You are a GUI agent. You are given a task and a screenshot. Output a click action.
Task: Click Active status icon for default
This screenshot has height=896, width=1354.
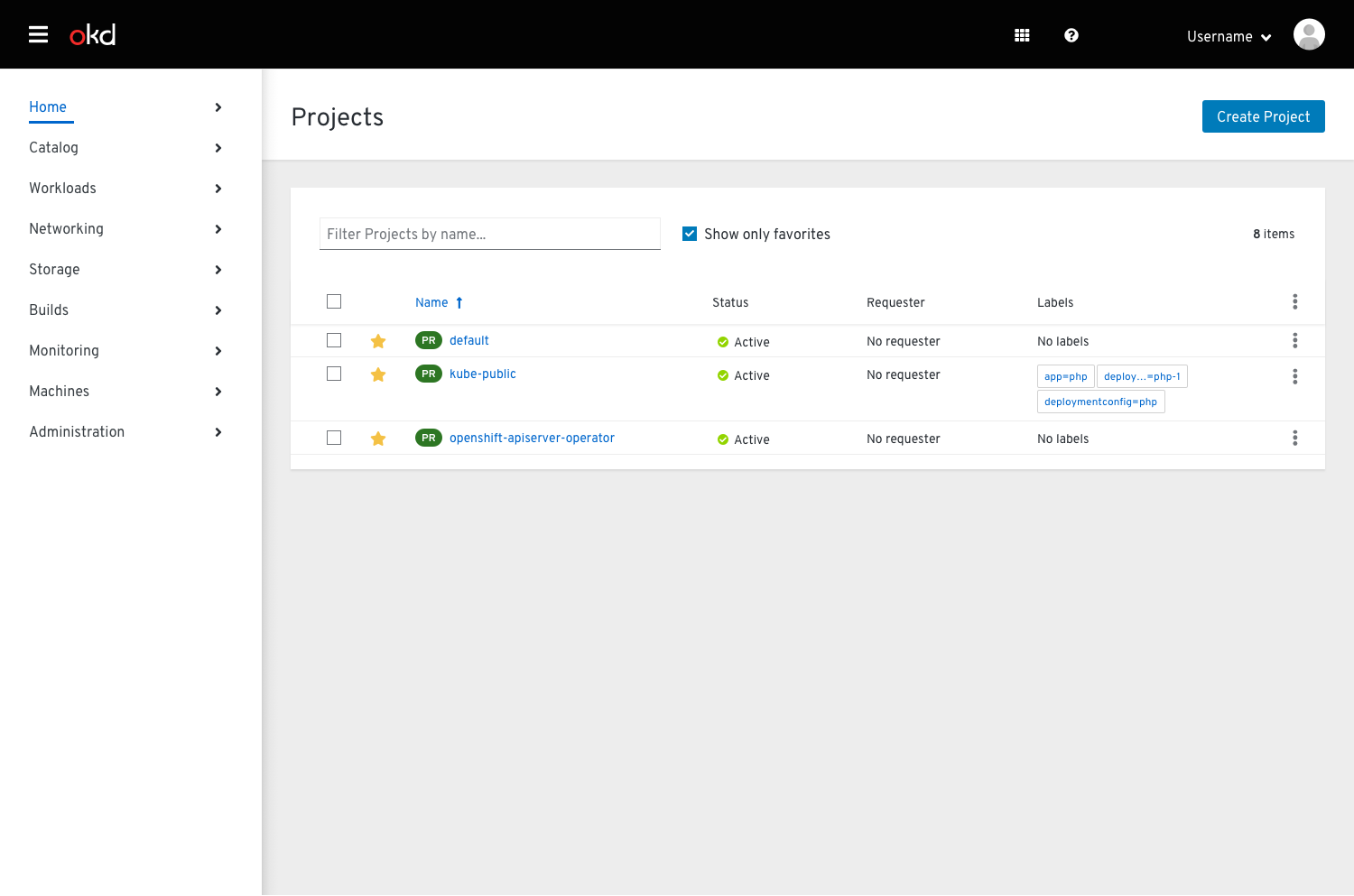(723, 342)
